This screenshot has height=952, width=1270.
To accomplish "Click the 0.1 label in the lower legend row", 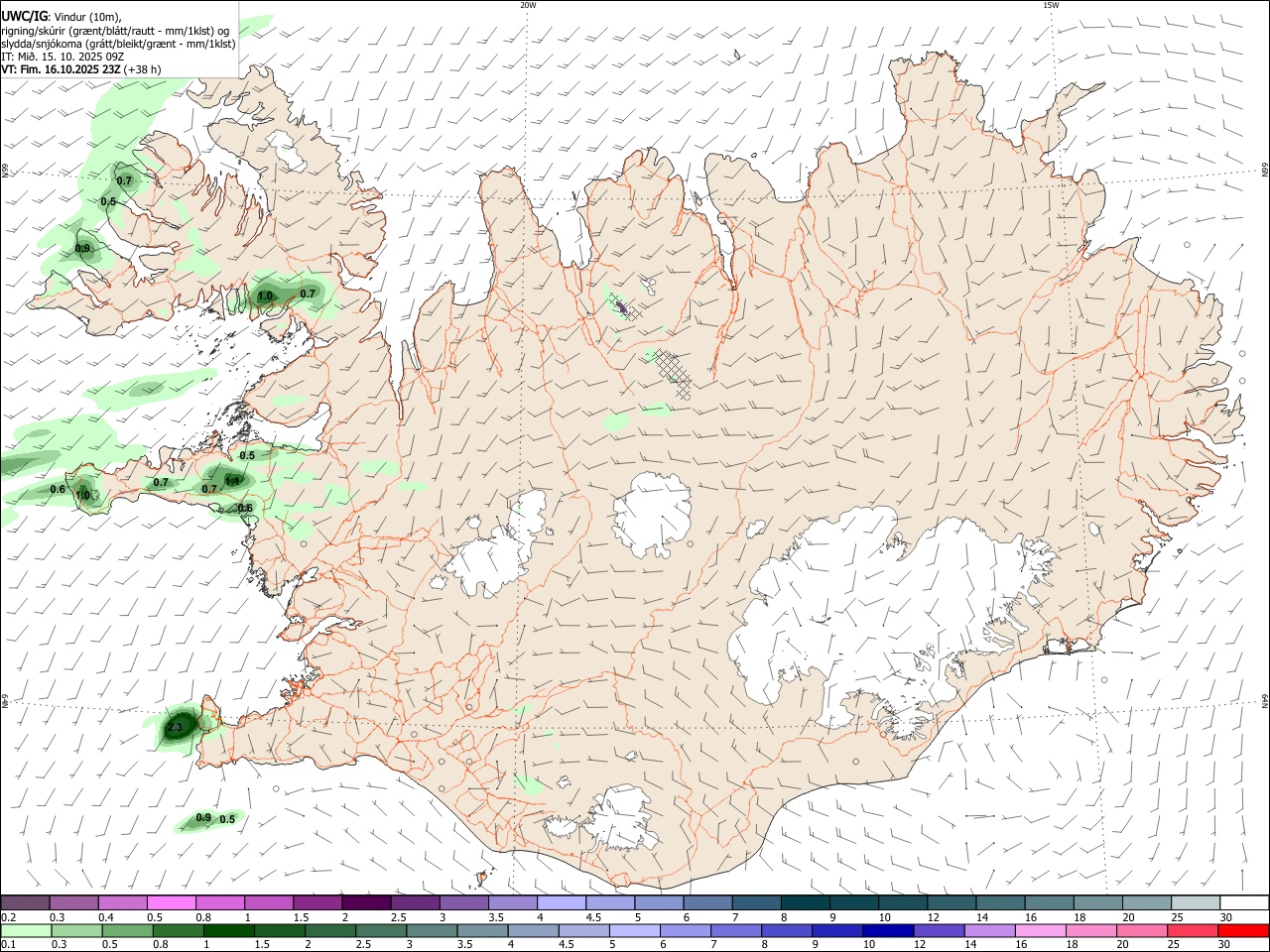I will point(9,946).
